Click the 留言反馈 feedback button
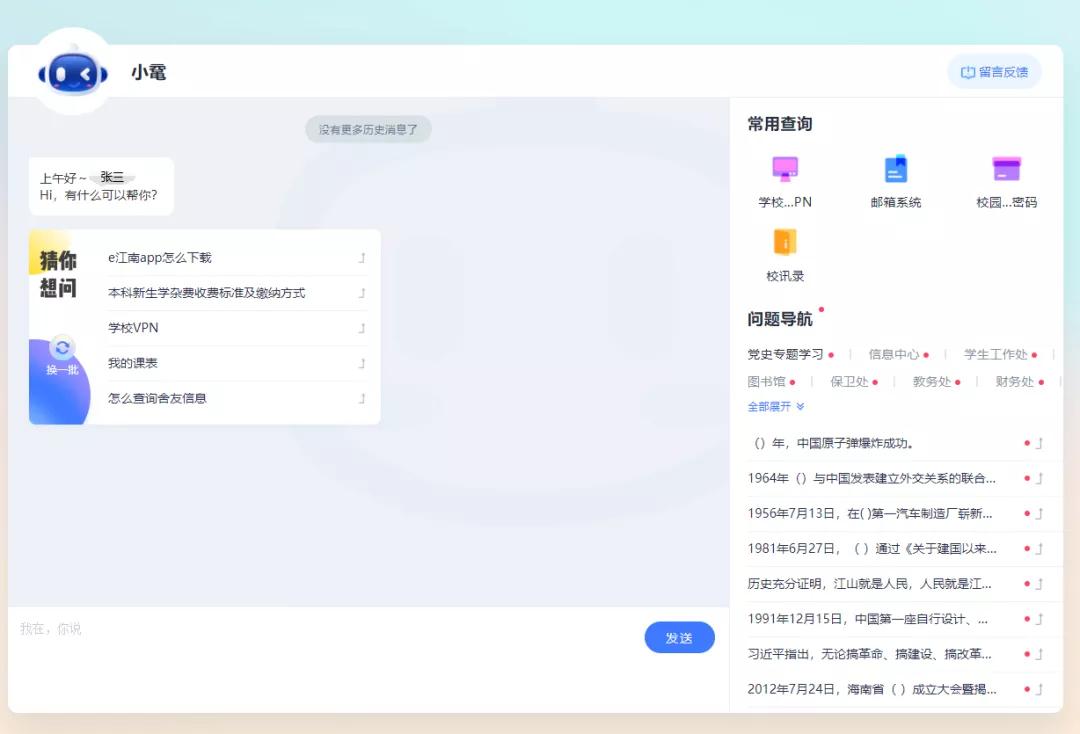 (994, 71)
